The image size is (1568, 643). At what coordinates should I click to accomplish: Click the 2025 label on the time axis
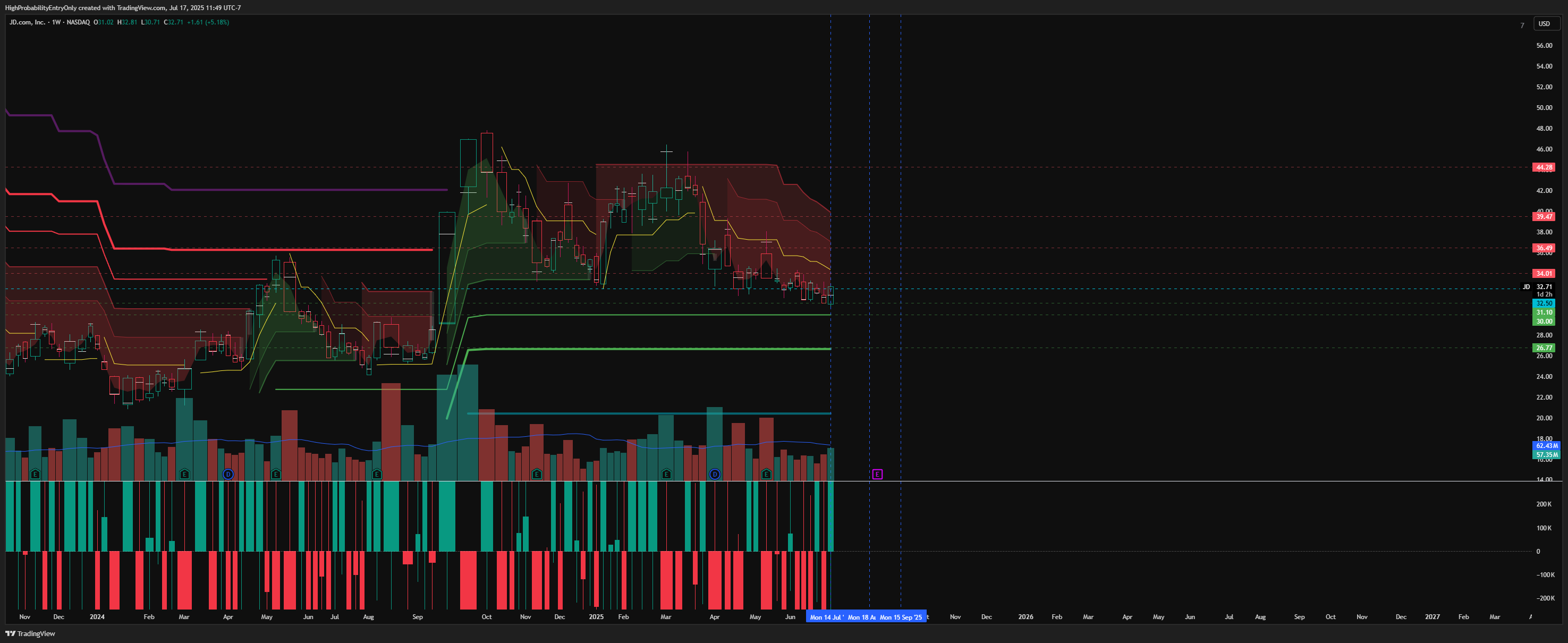click(x=596, y=617)
